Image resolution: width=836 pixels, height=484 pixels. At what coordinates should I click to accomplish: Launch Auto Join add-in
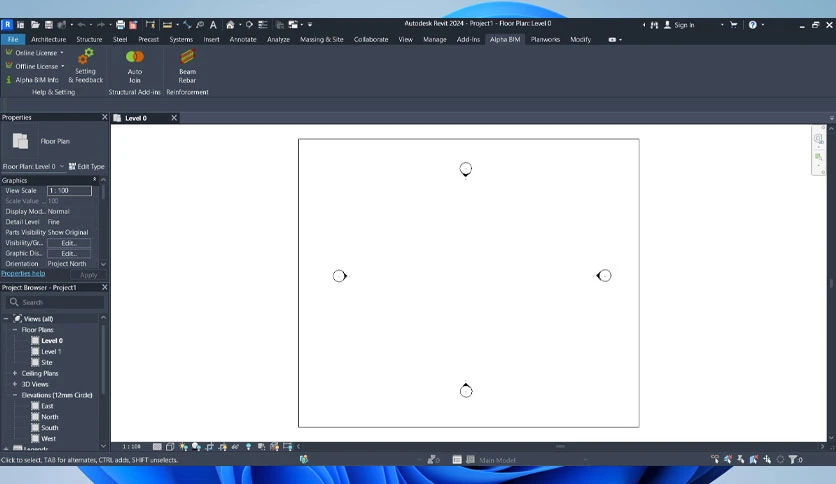[x=135, y=66]
